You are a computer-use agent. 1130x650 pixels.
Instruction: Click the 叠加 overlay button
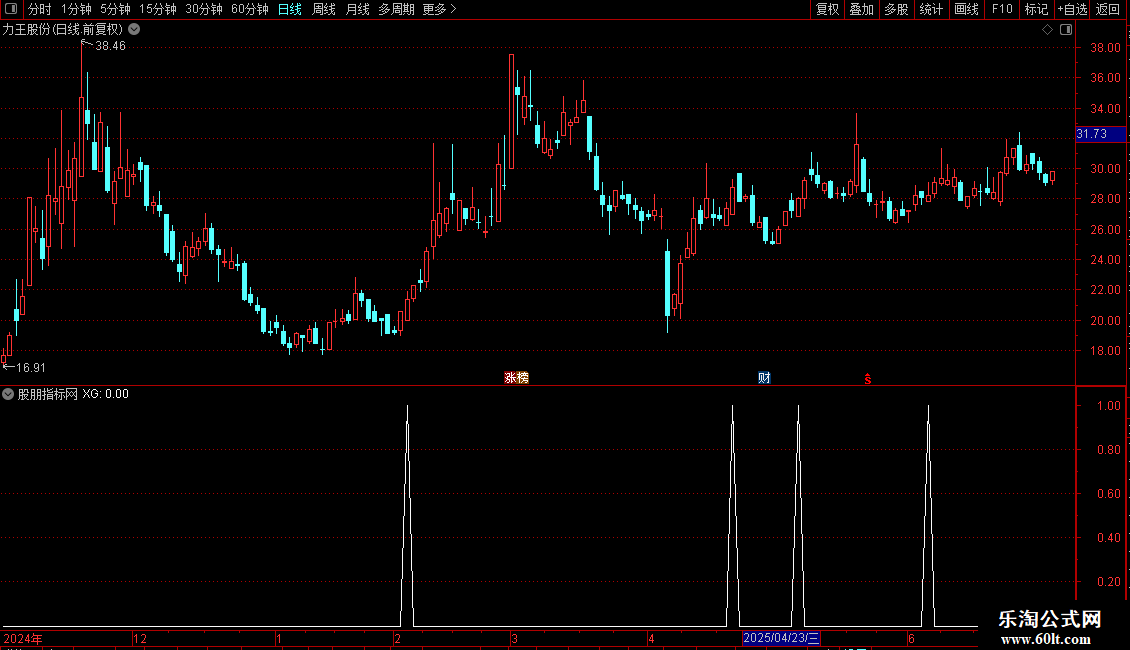coord(862,9)
